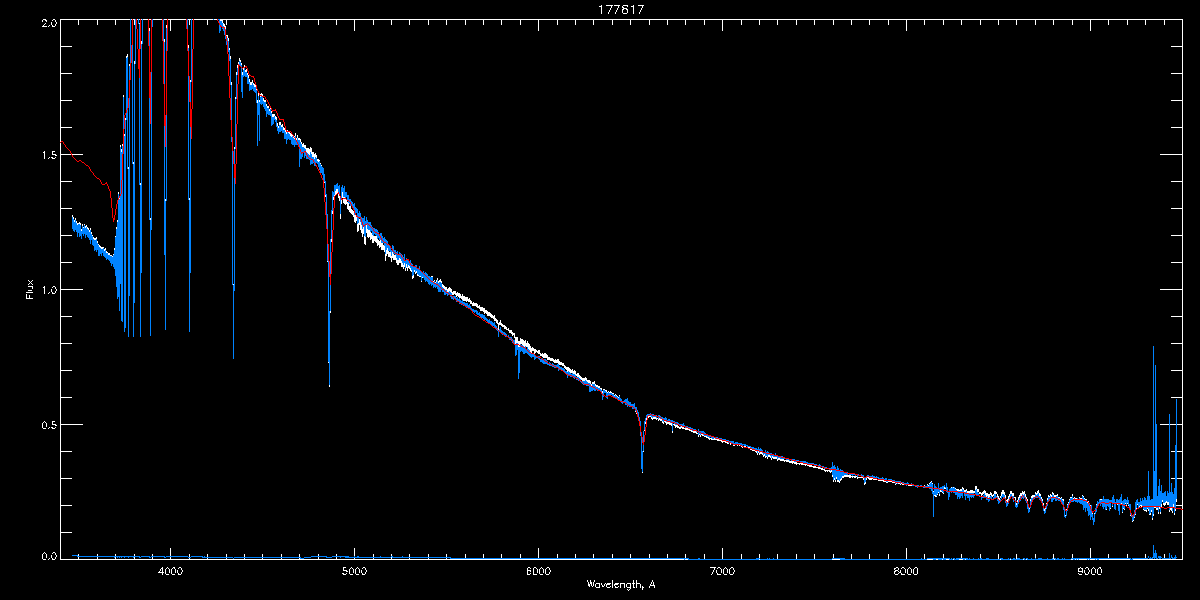This screenshot has width=1200, height=600.
Task: Click the 0.5 flux tick label
Action: [x=47, y=424]
